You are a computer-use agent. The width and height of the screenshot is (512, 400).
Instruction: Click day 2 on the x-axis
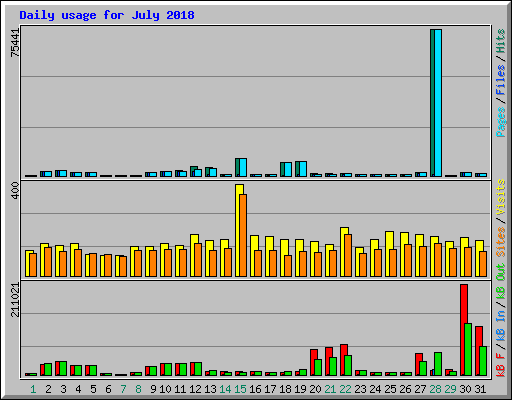(x=48, y=389)
